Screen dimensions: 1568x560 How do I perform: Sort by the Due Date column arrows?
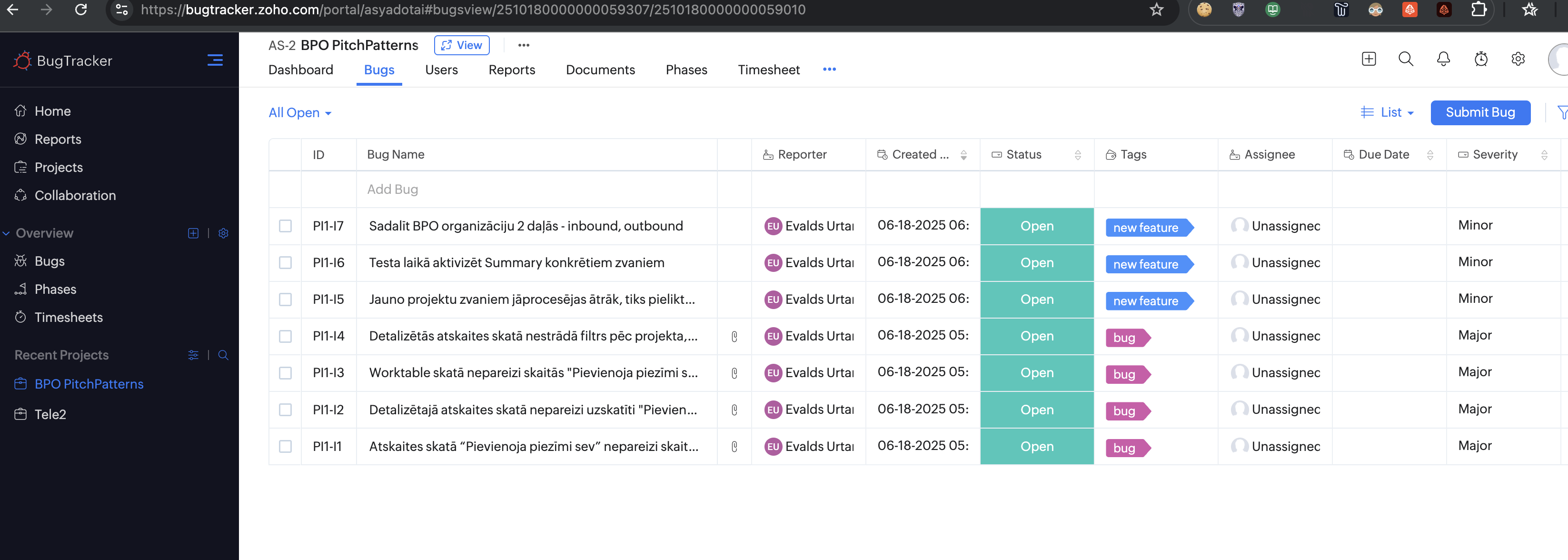1430,155
